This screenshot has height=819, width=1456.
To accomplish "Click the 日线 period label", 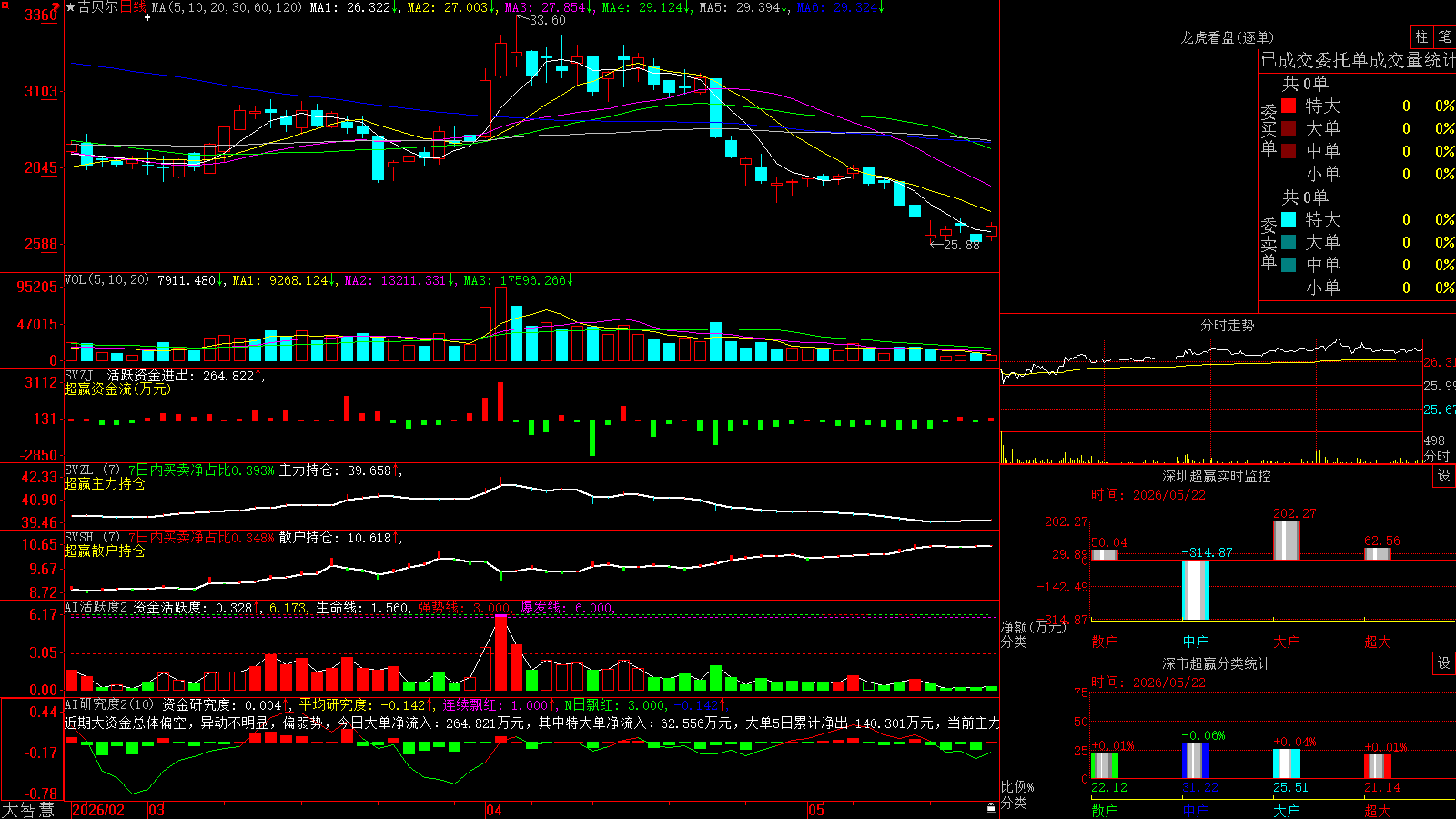I will 133,7.
